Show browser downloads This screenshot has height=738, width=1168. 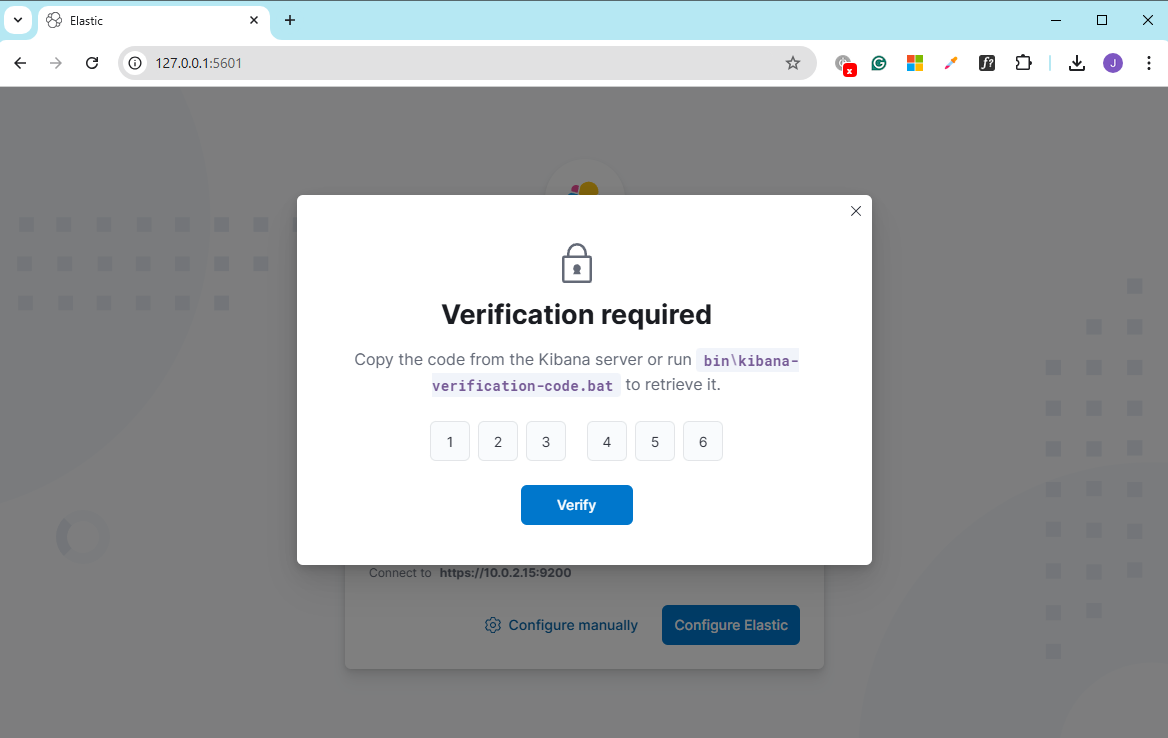point(1076,63)
